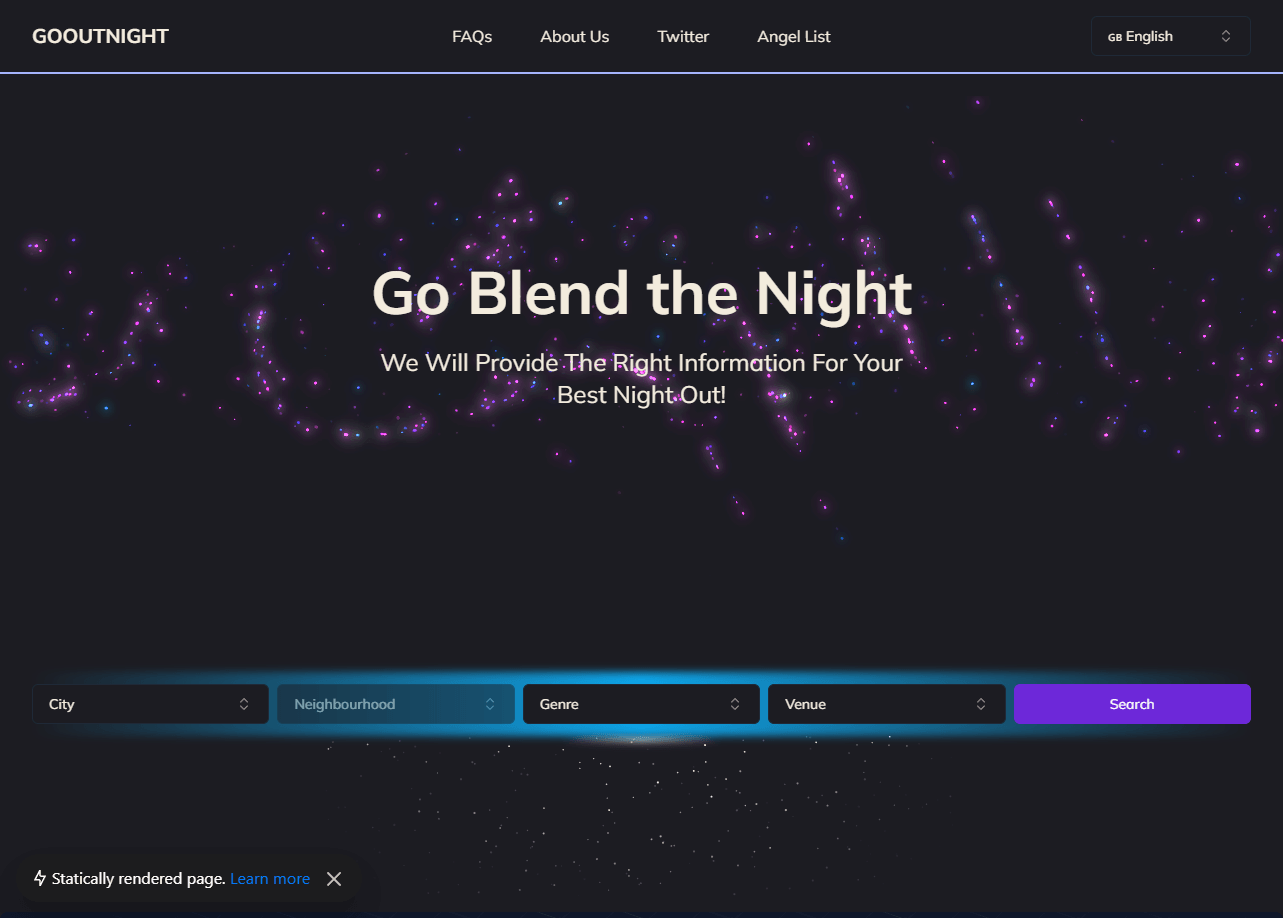Click the Neighbourhood chevron icon

point(490,704)
